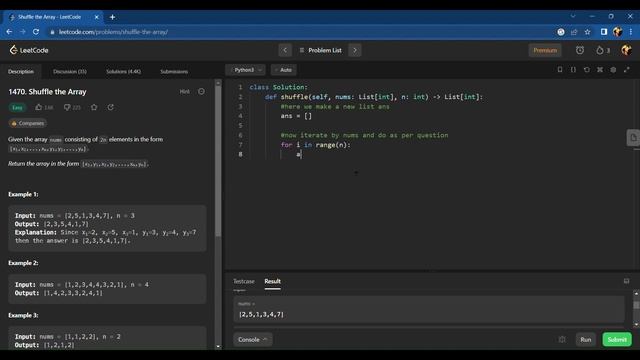Close the Shuffle the Array tab
This screenshot has width=640, height=360.
96,17
